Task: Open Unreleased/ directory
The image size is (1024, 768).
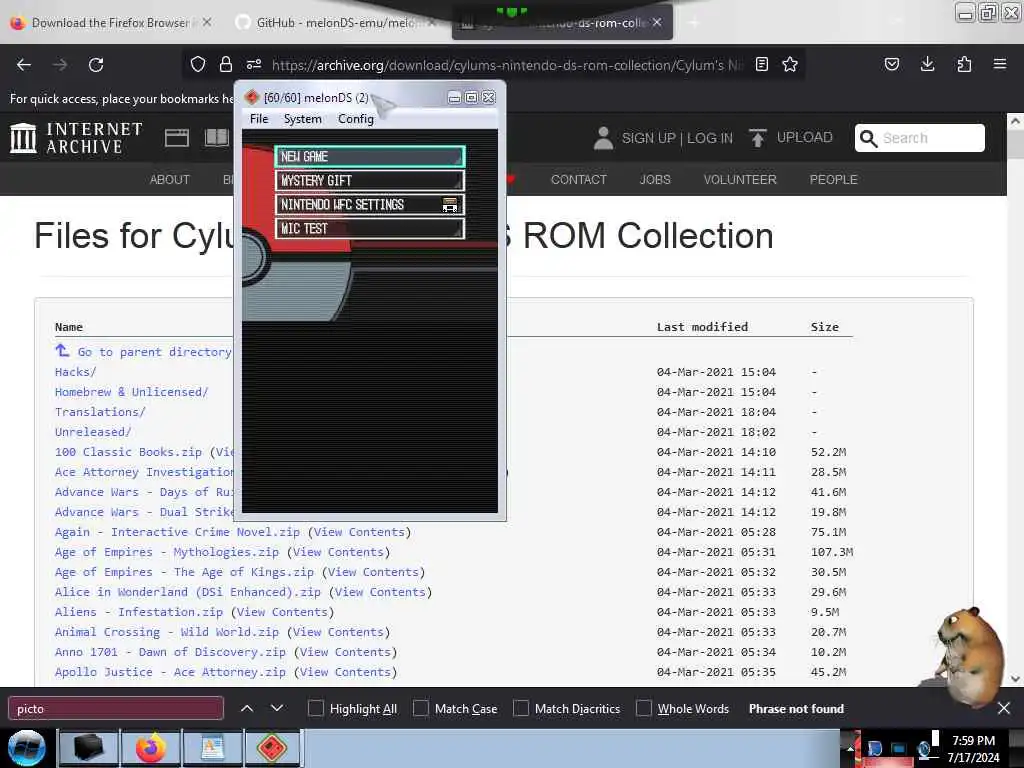Action: pyautogui.click(x=93, y=432)
